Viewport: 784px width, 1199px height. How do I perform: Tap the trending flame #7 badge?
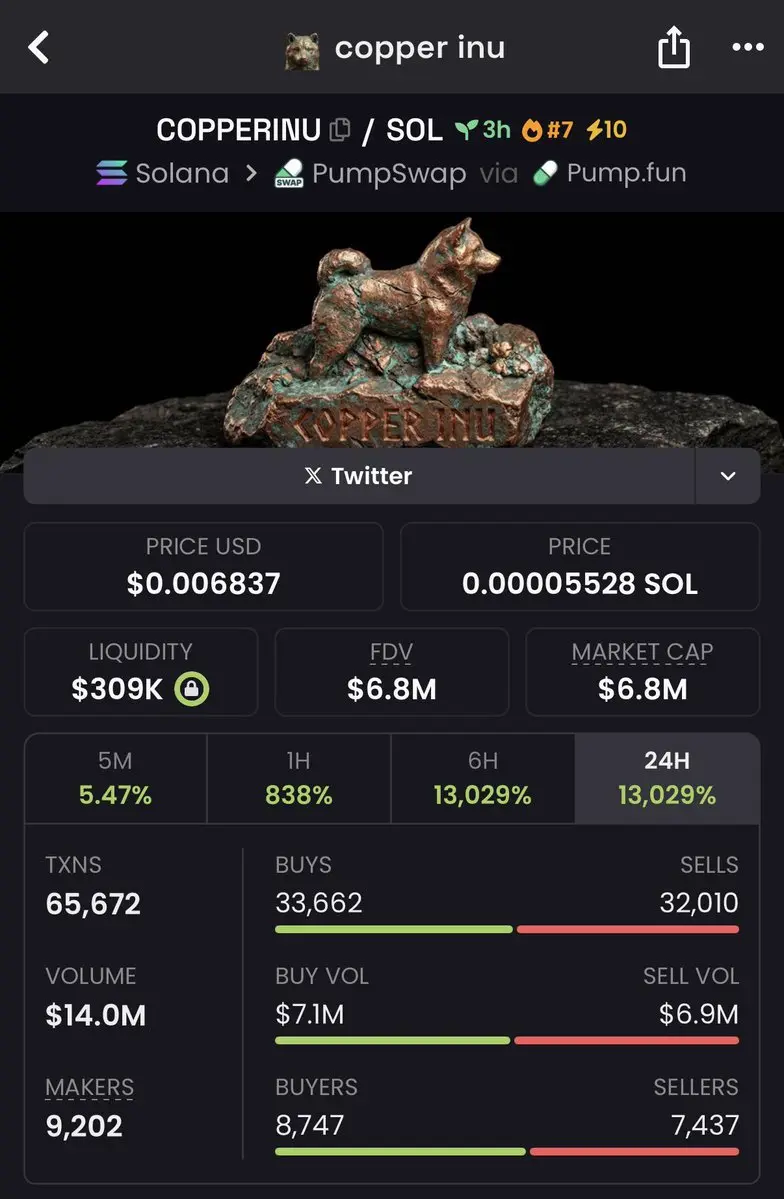[x=547, y=130]
